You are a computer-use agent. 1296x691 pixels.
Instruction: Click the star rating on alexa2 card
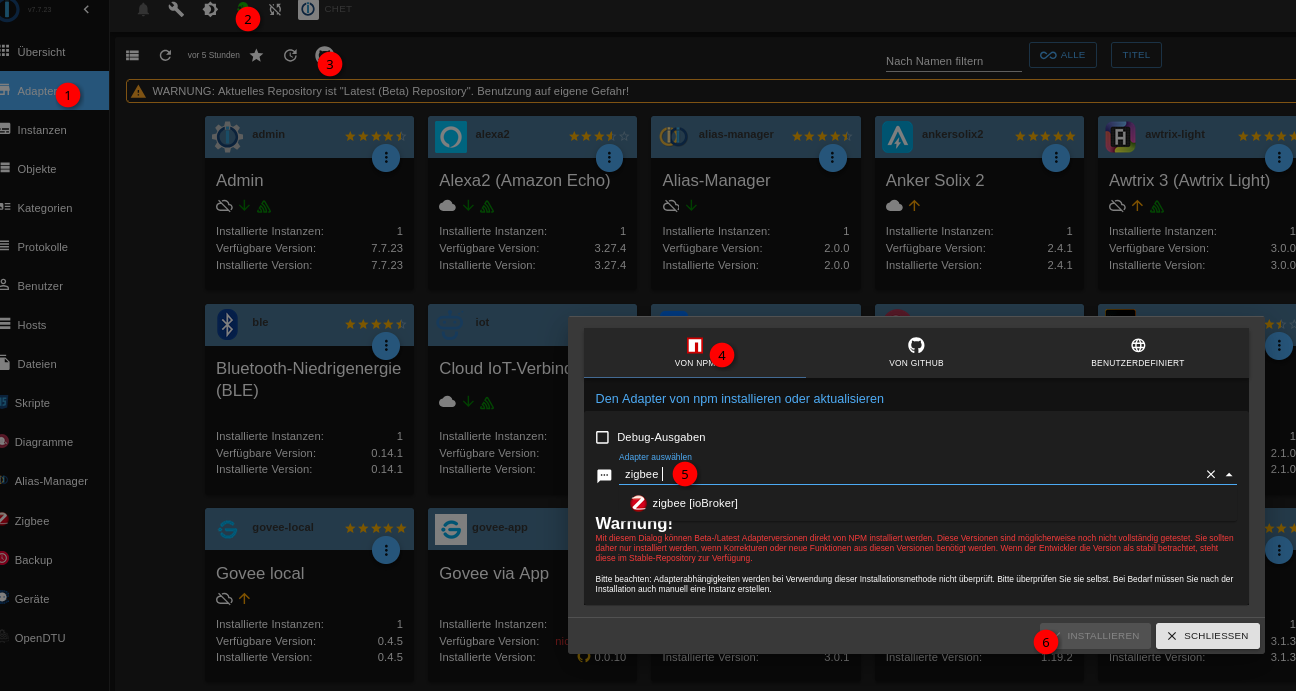point(599,135)
